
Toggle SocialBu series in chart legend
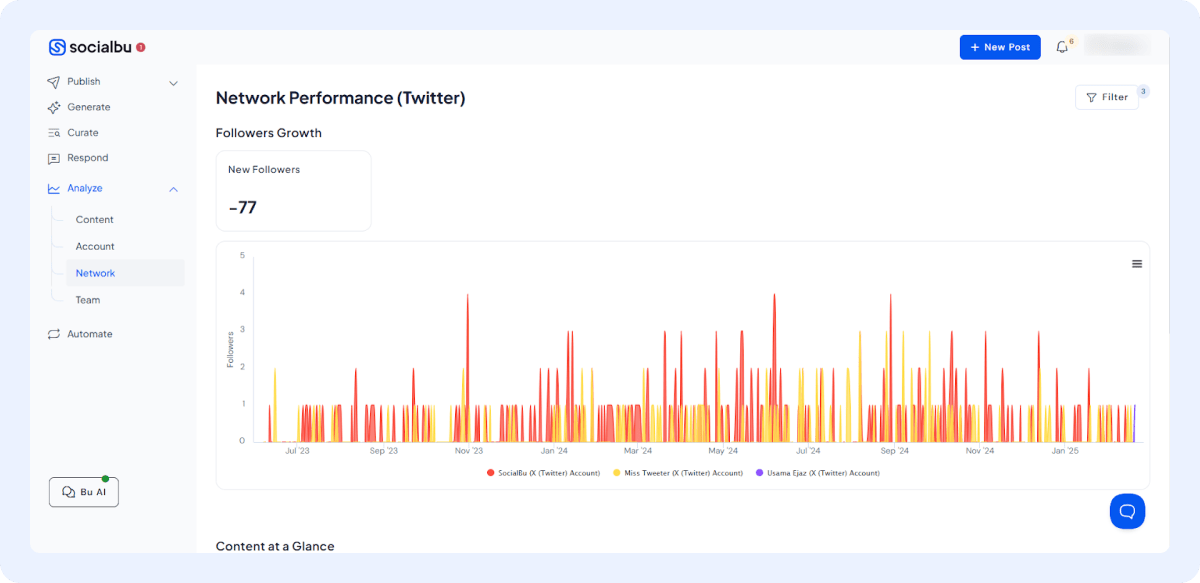click(543, 473)
